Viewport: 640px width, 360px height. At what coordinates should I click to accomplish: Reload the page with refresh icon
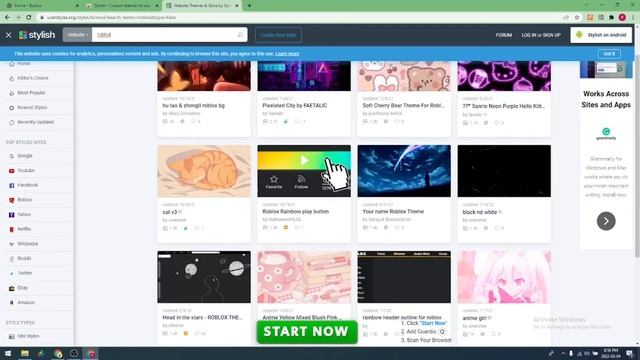[29, 18]
